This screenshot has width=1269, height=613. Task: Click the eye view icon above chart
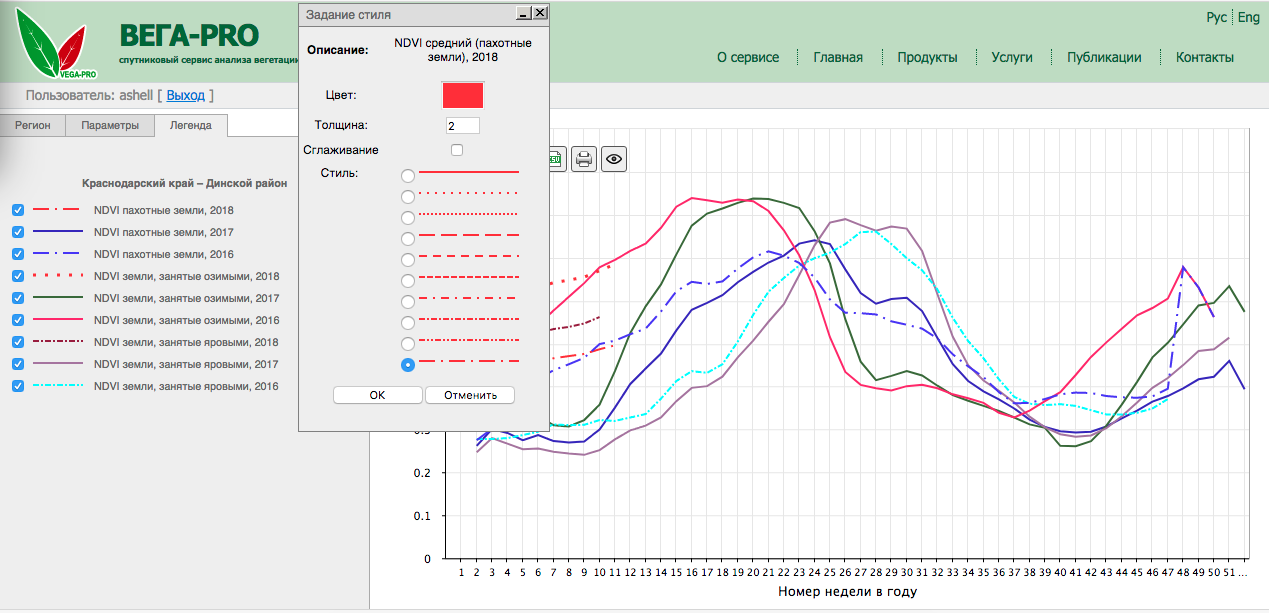[x=614, y=159]
